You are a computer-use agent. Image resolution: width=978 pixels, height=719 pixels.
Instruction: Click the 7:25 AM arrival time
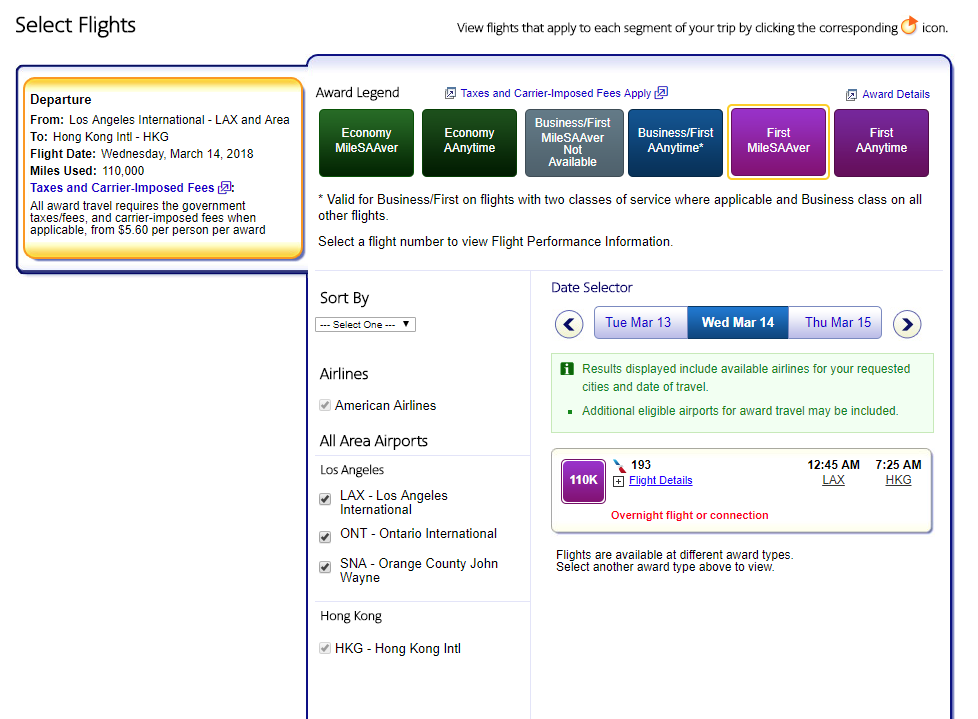898,465
